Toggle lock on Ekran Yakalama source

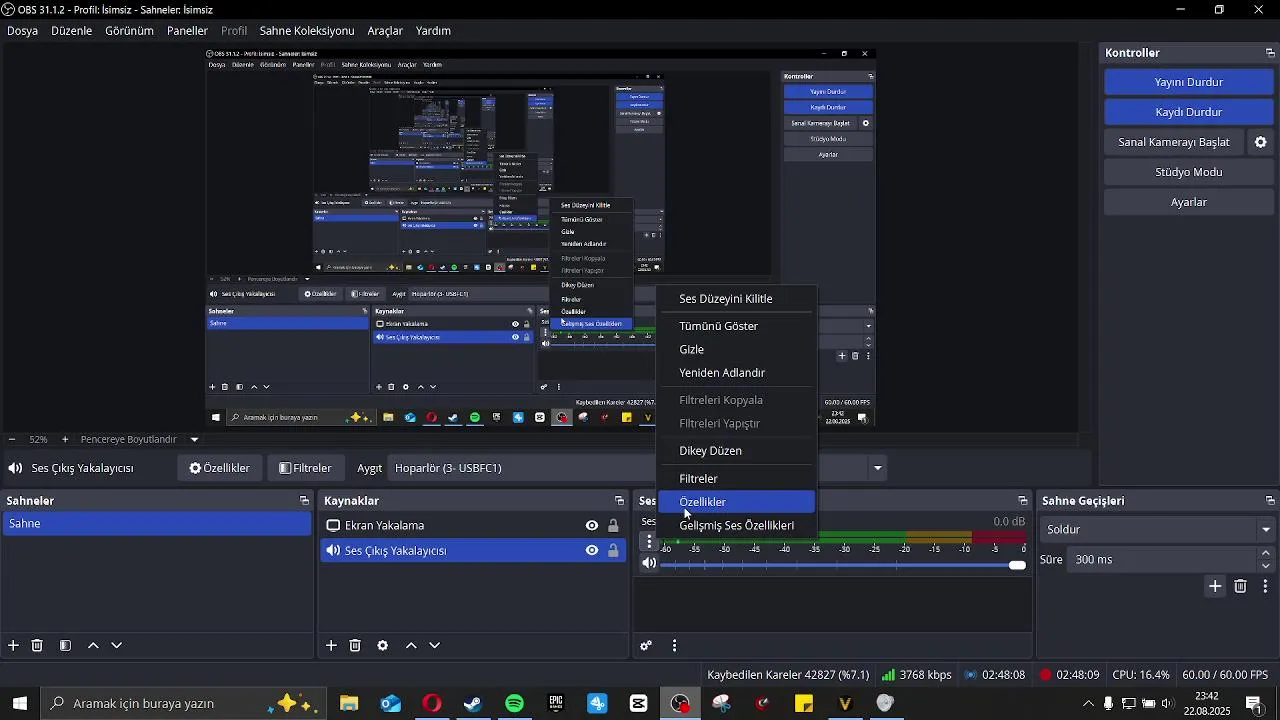[x=613, y=526]
